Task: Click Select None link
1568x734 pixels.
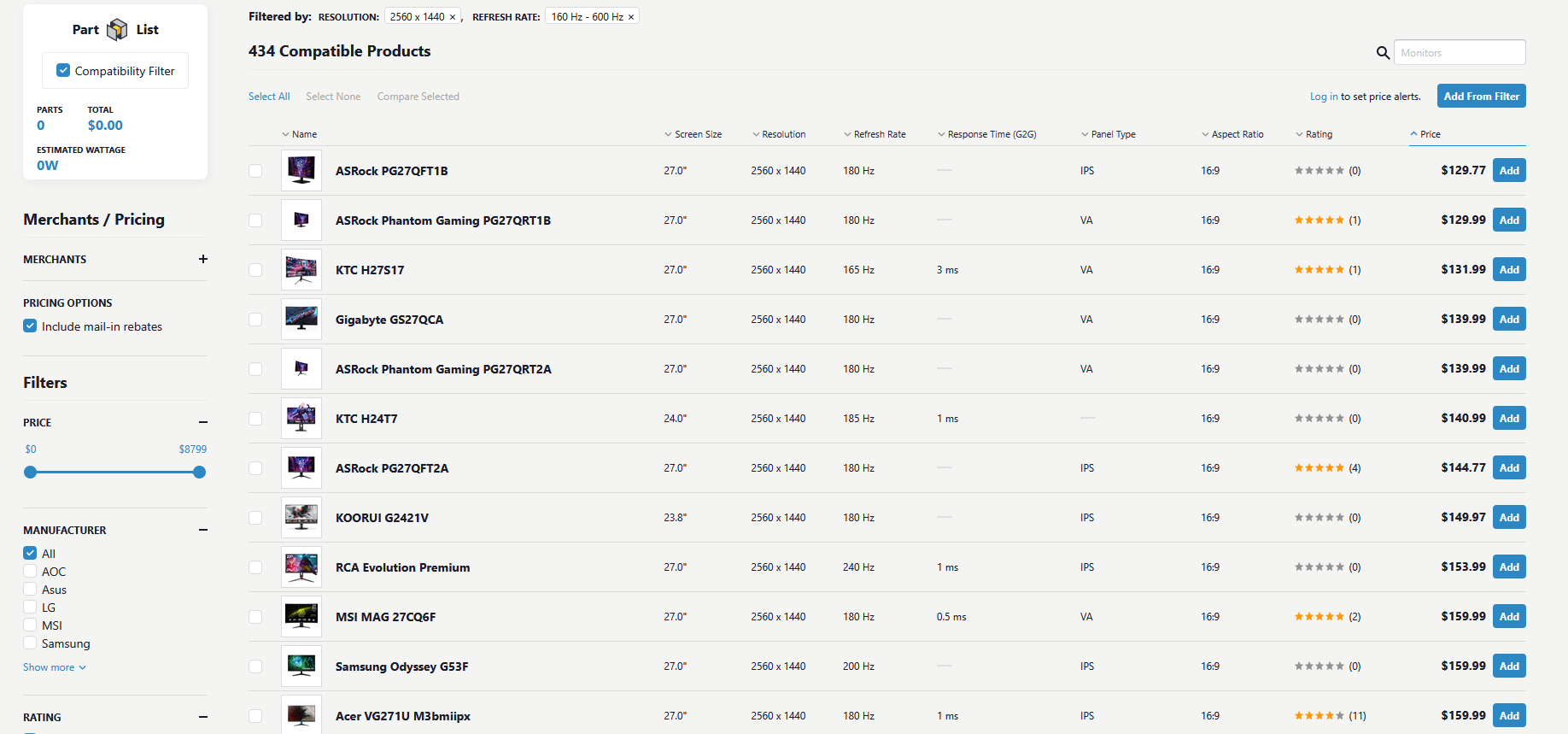Action: tap(333, 97)
